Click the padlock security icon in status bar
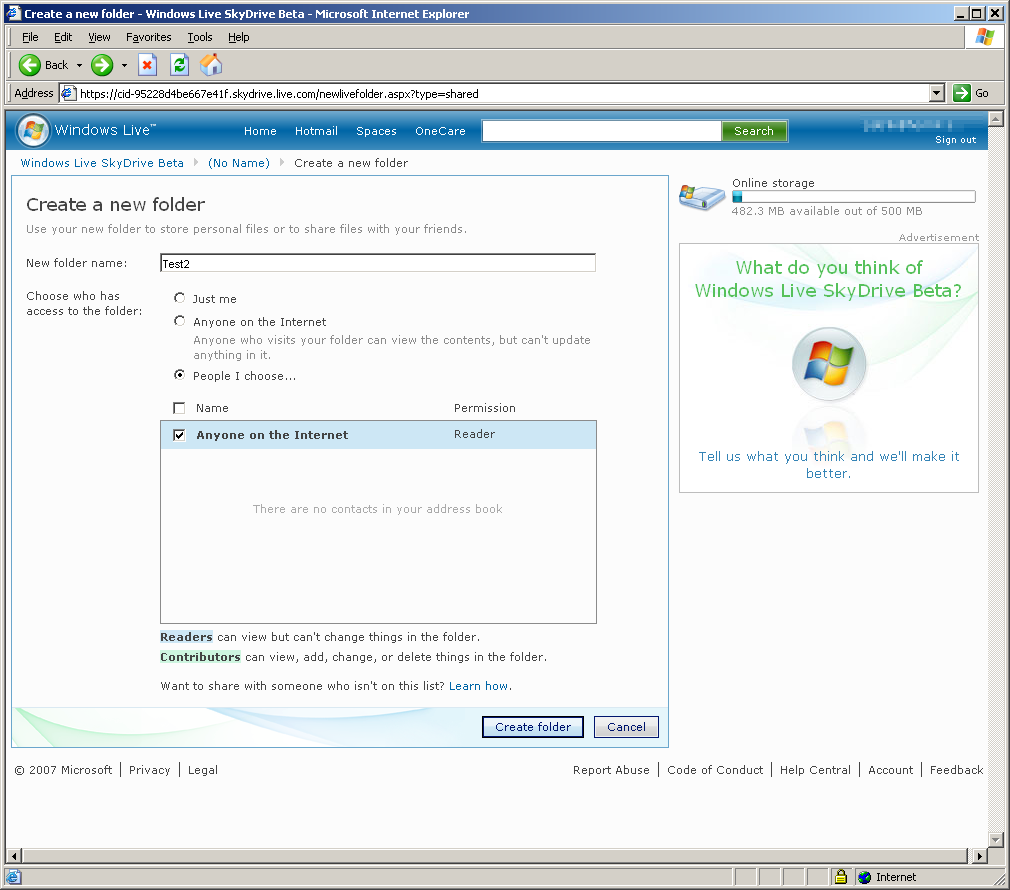This screenshot has height=890, width=1010. (841, 876)
